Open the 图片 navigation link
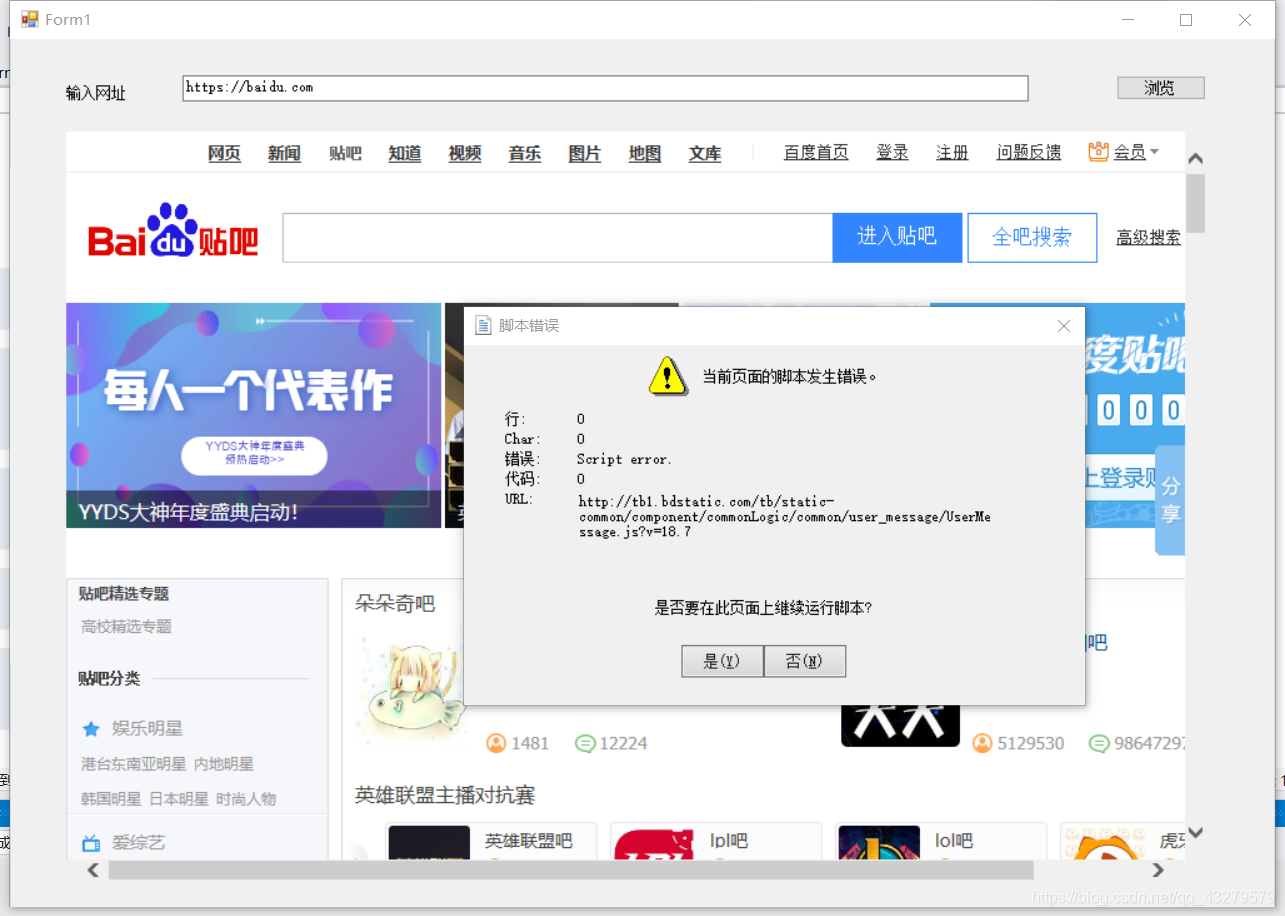 [x=585, y=153]
